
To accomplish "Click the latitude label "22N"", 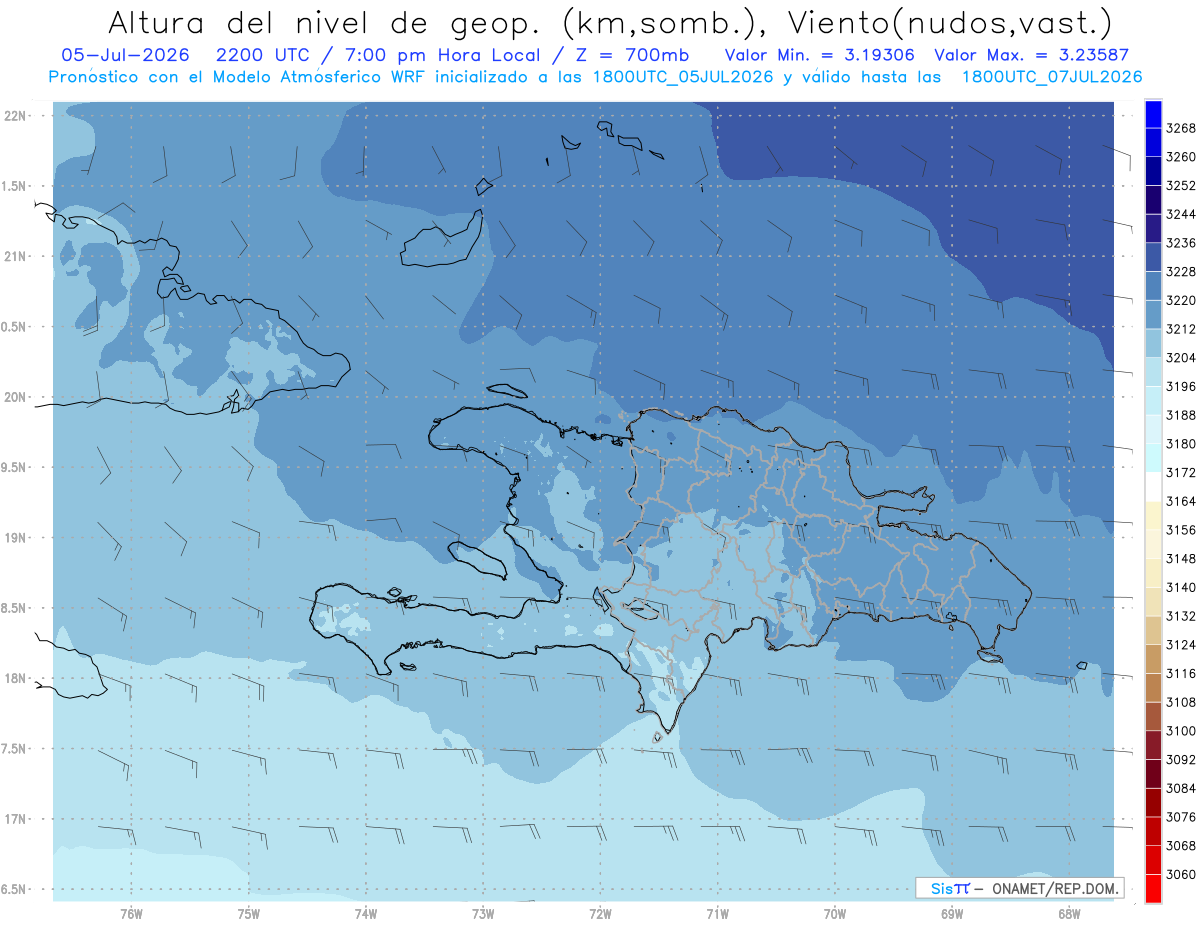I will (x=15, y=115).
